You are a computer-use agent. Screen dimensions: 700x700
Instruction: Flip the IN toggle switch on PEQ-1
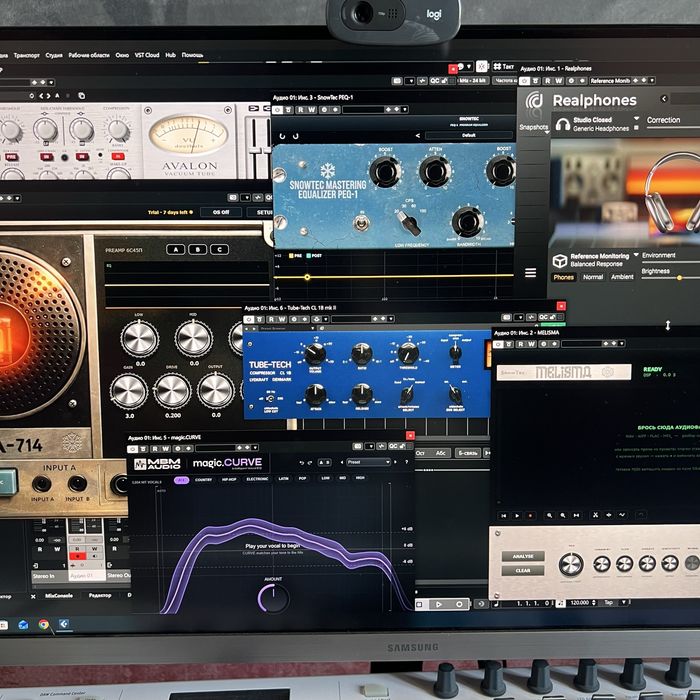pos(361,222)
